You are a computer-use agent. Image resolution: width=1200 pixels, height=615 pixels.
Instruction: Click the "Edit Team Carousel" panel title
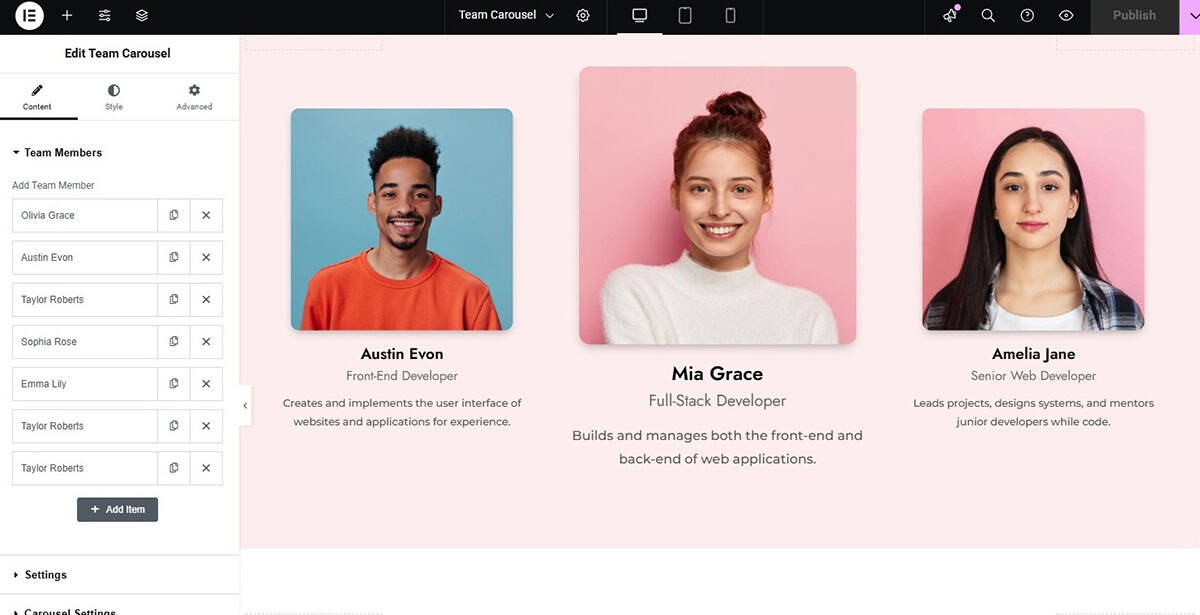(118, 53)
